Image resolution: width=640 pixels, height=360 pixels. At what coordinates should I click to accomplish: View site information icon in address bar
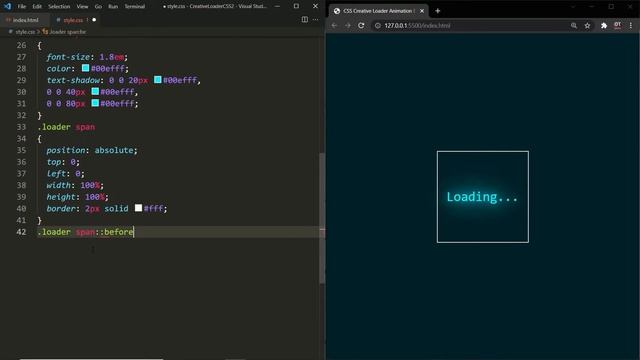pos(378,25)
